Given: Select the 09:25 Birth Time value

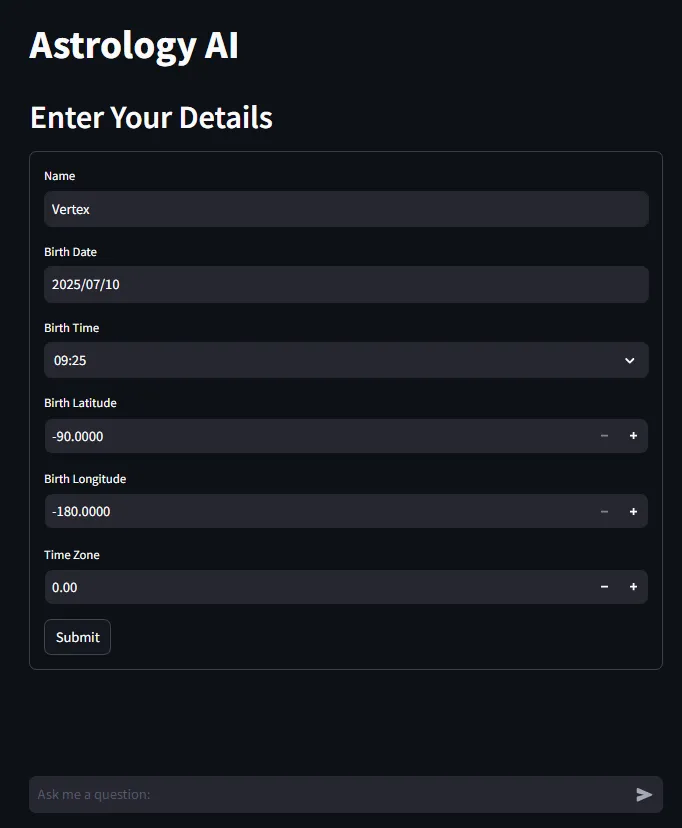Looking at the screenshot, I should click(70, 360).
